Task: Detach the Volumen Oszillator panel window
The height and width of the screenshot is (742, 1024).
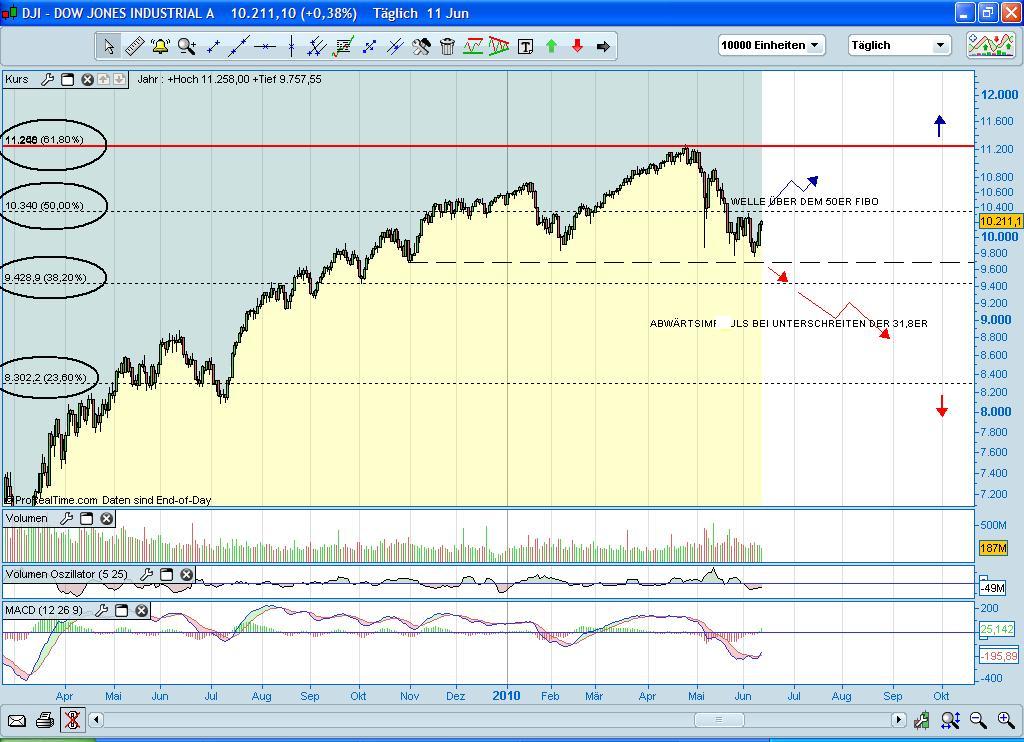Action: pos(167,574)
